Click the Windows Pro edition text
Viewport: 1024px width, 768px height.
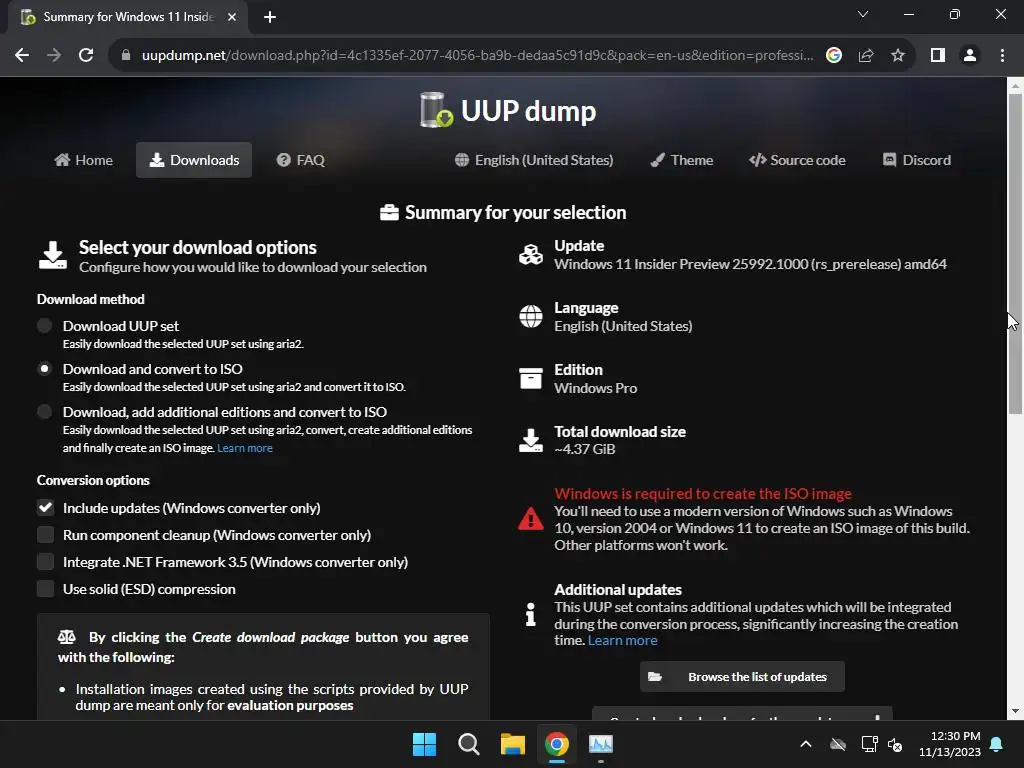[x=596, y=388]
